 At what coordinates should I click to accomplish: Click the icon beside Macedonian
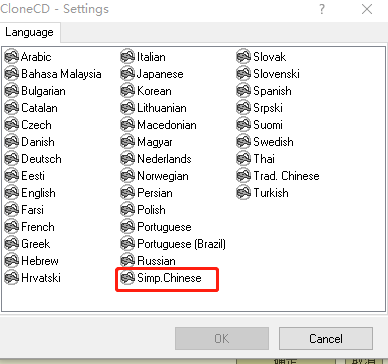point(128,125)
